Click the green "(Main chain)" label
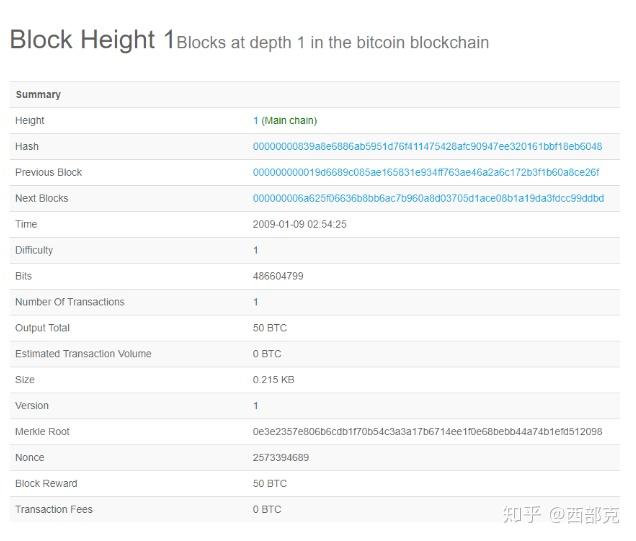This screenshot has height=541, width=636. 290,121
